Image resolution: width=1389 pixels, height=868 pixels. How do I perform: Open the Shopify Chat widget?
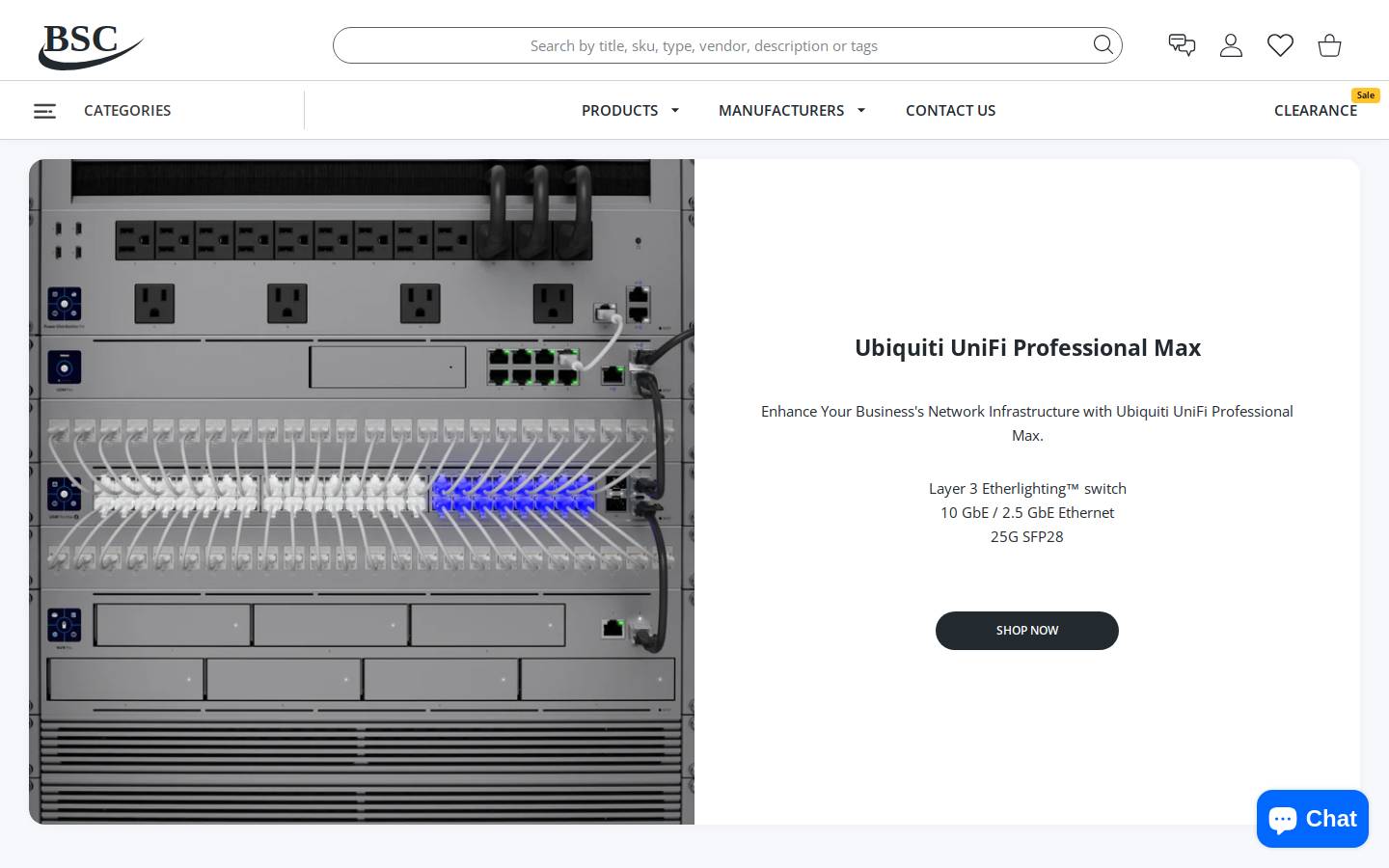tap(1313, 819)
